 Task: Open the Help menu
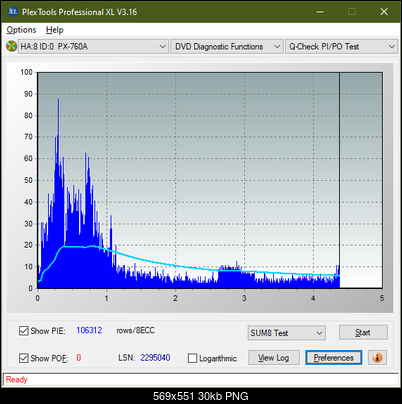(55, 30)
